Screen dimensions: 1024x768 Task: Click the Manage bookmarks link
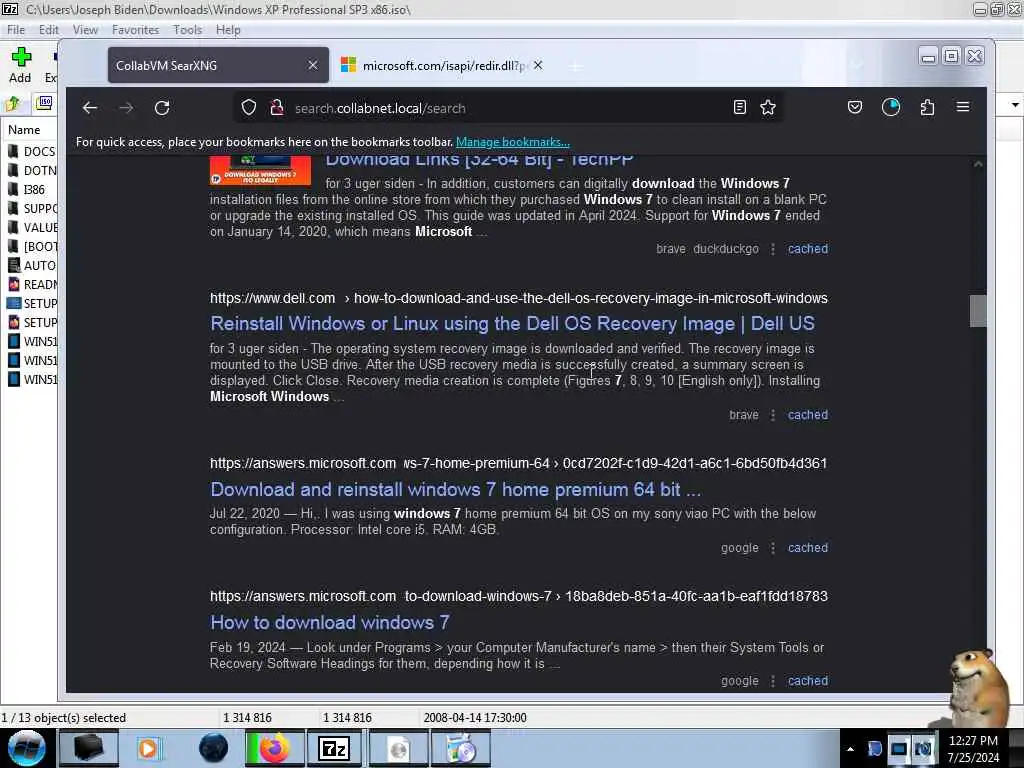(x=513, y=142)
